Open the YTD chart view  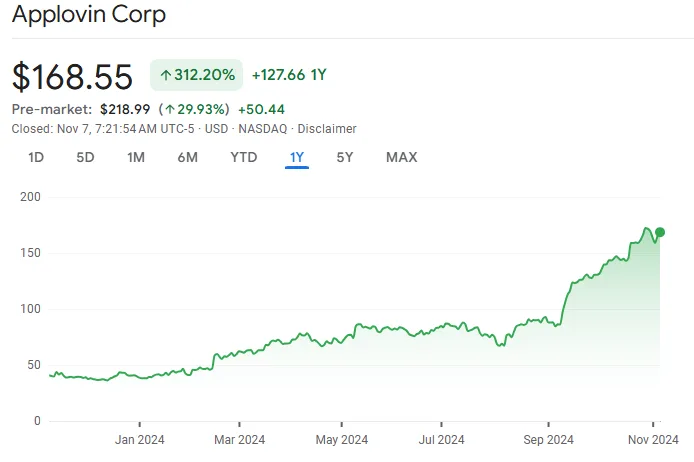coord(243,157)
